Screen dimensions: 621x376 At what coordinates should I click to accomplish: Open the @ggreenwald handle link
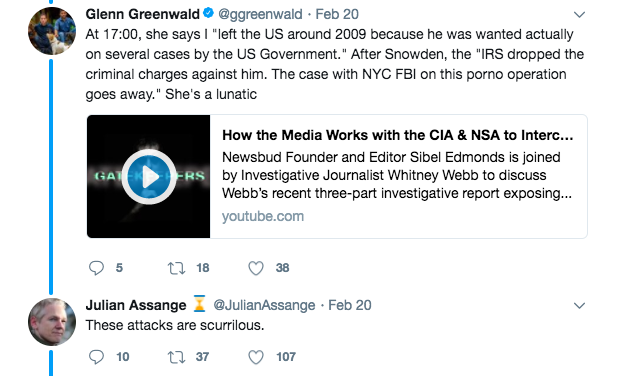[260, 14]
